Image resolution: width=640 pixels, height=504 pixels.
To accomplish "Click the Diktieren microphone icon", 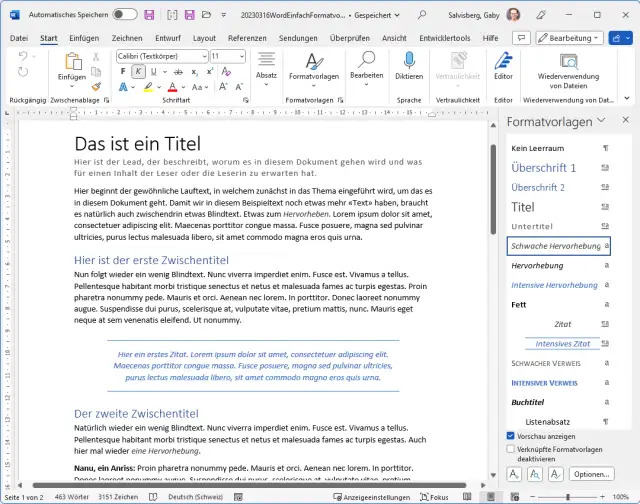I will [408, 61].
